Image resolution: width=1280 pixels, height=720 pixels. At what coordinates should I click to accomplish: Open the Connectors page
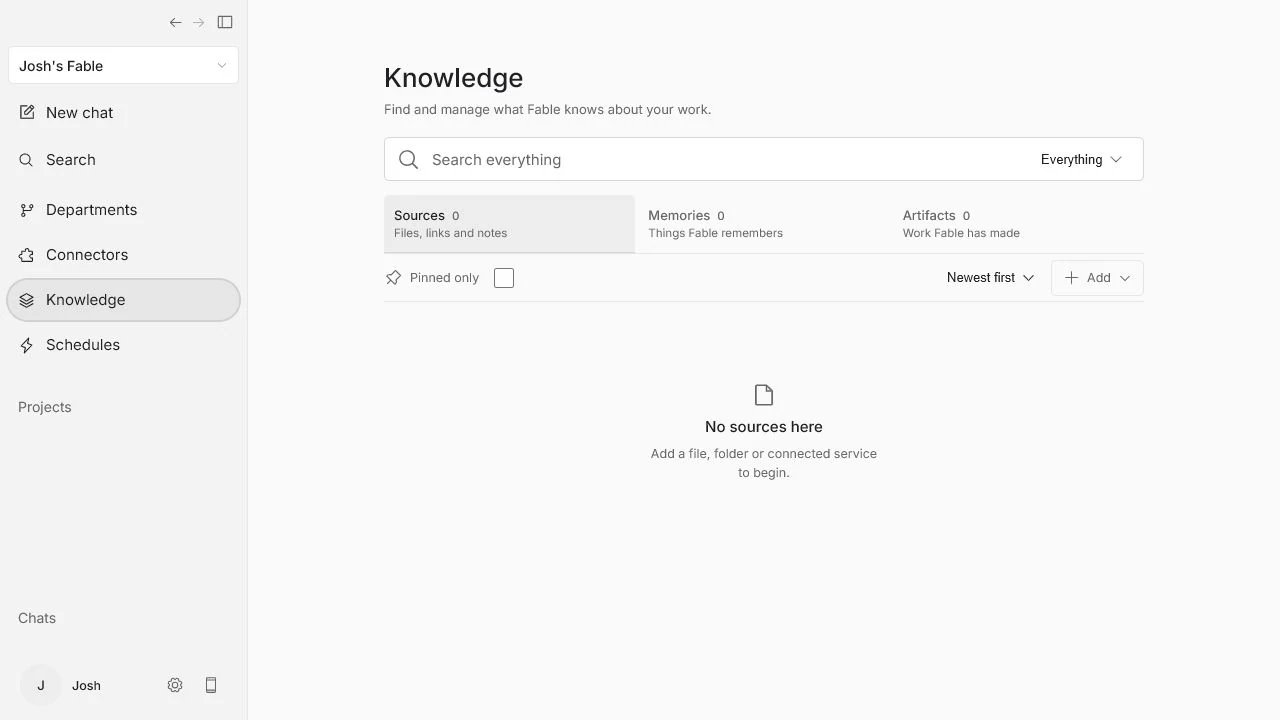click(x=123, y=255)
